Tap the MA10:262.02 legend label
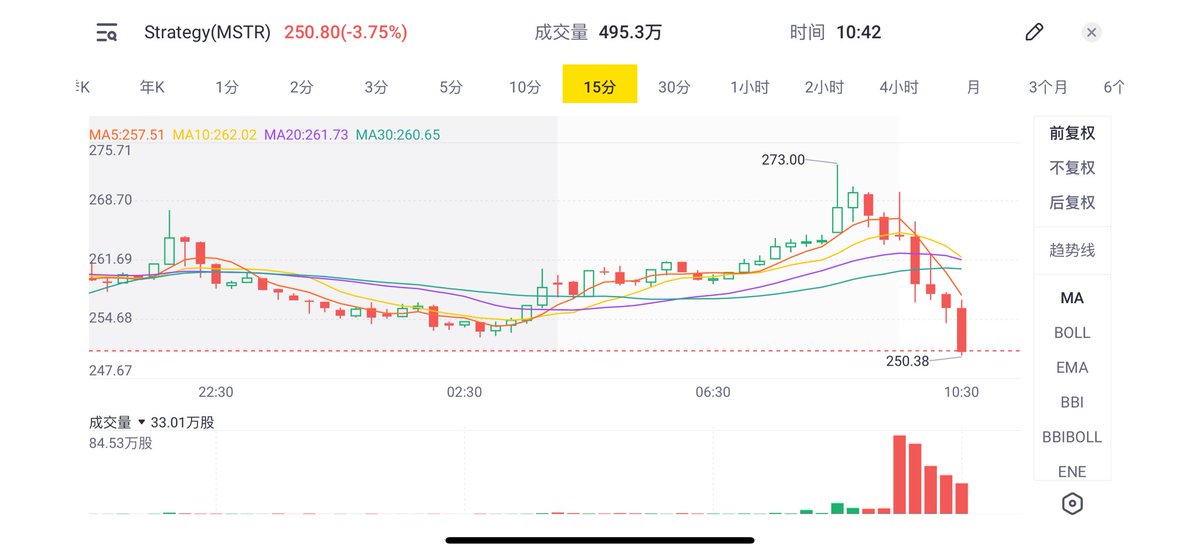 pyautogui.click(x=215, y=134)
